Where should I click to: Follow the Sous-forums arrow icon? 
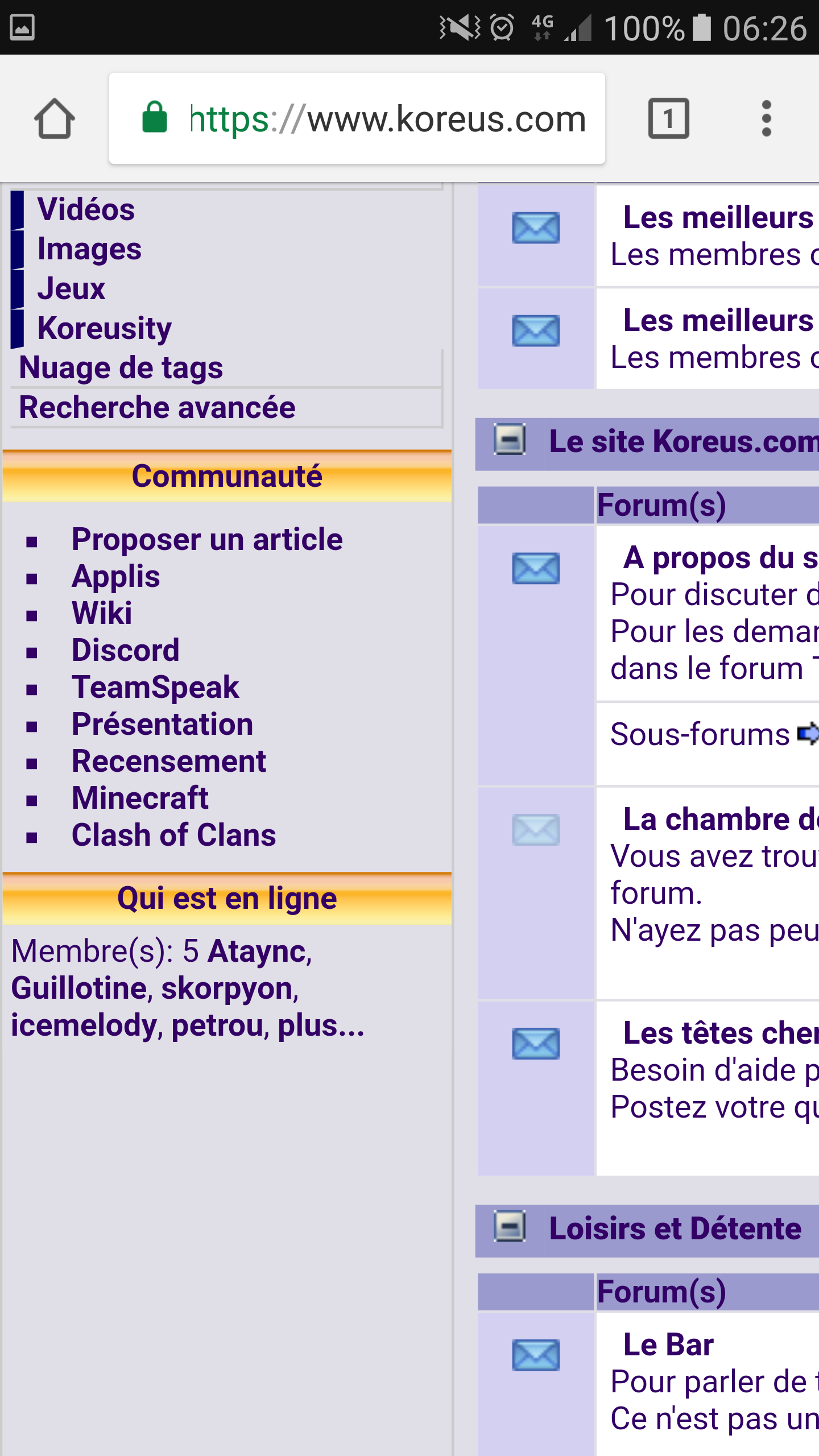tap(808, 734)
